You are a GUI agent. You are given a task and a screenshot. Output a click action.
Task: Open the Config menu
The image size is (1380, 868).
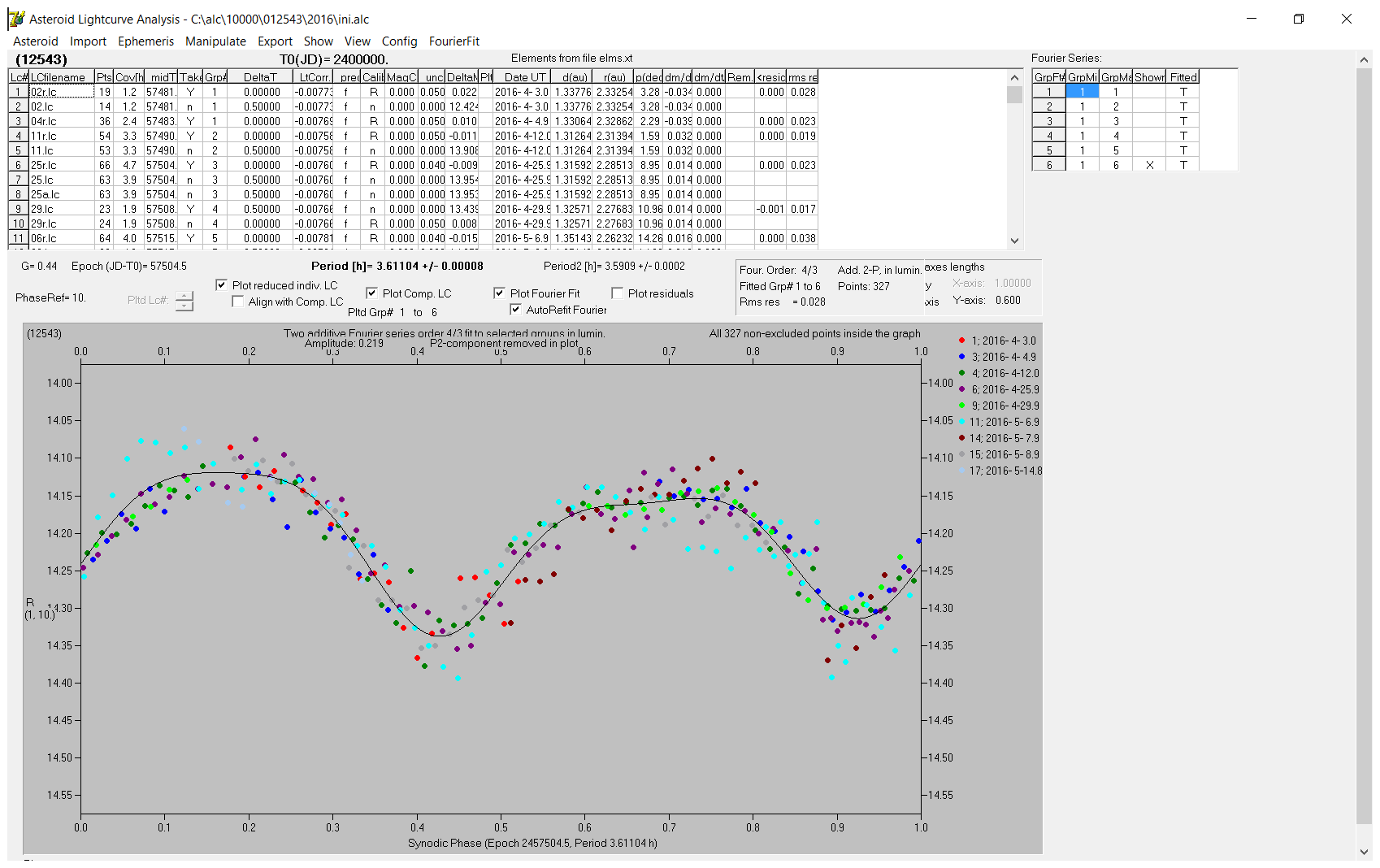(x=399, y=41)
